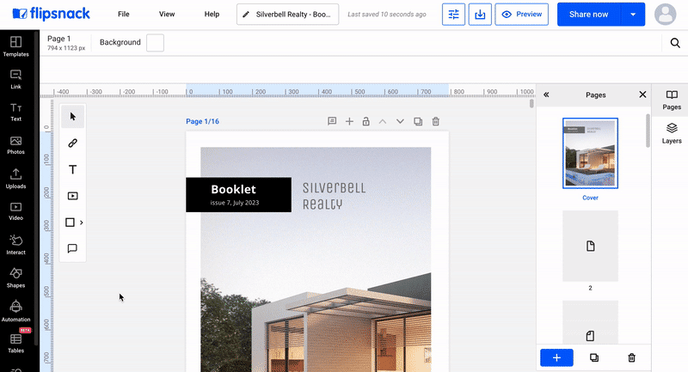Open Preview of the flipbook
This screenshot has width=688, height=372.
click(522, 14)
